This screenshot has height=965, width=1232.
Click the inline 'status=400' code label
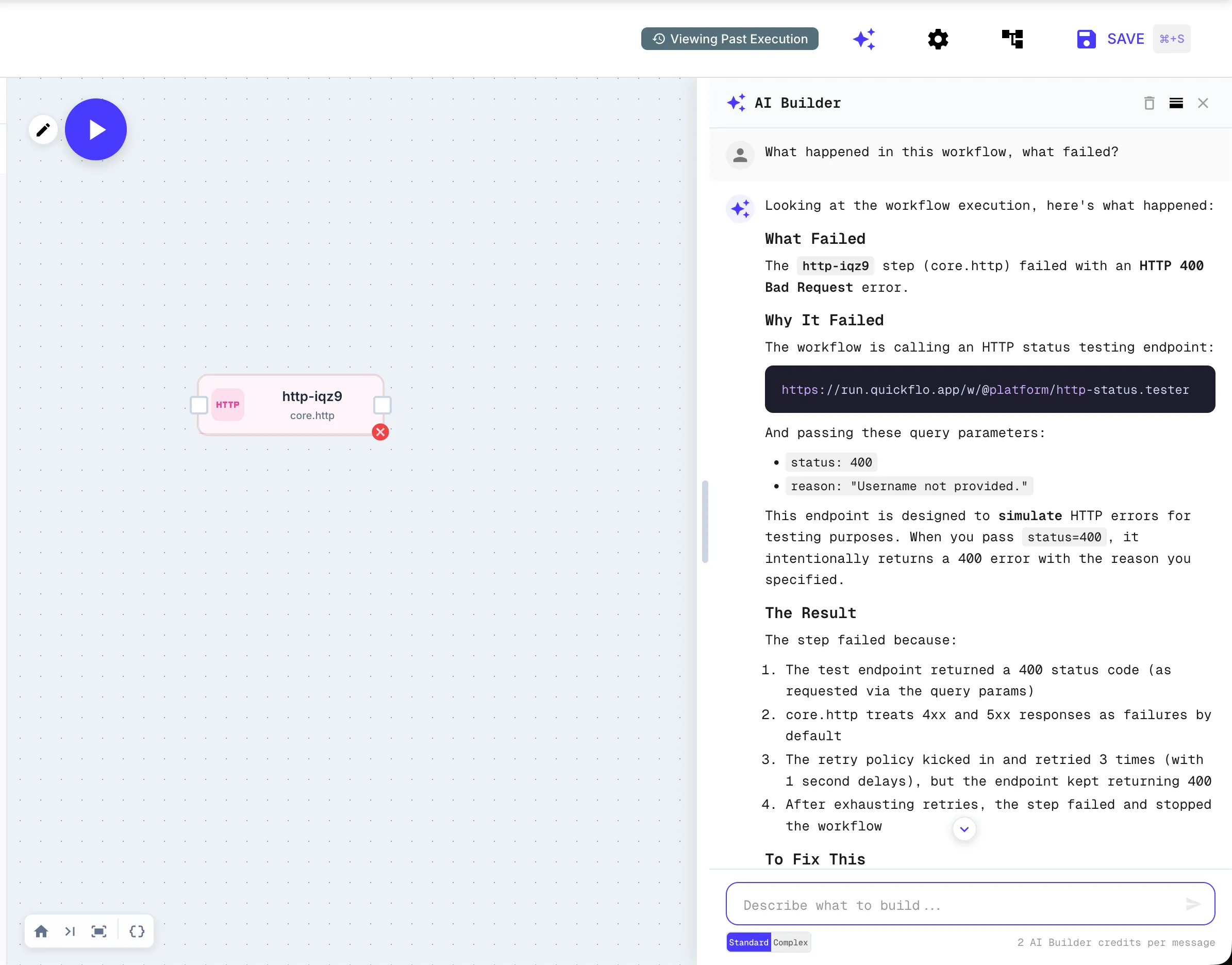pyautogui.click(x=1064, y=537)
